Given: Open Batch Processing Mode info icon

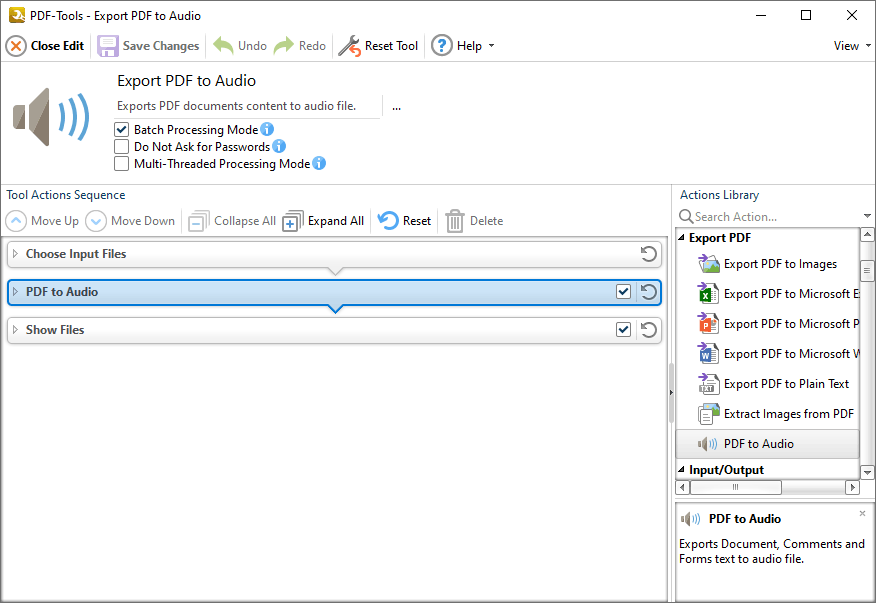Looking at the screenshot, I should coord(267,129).
